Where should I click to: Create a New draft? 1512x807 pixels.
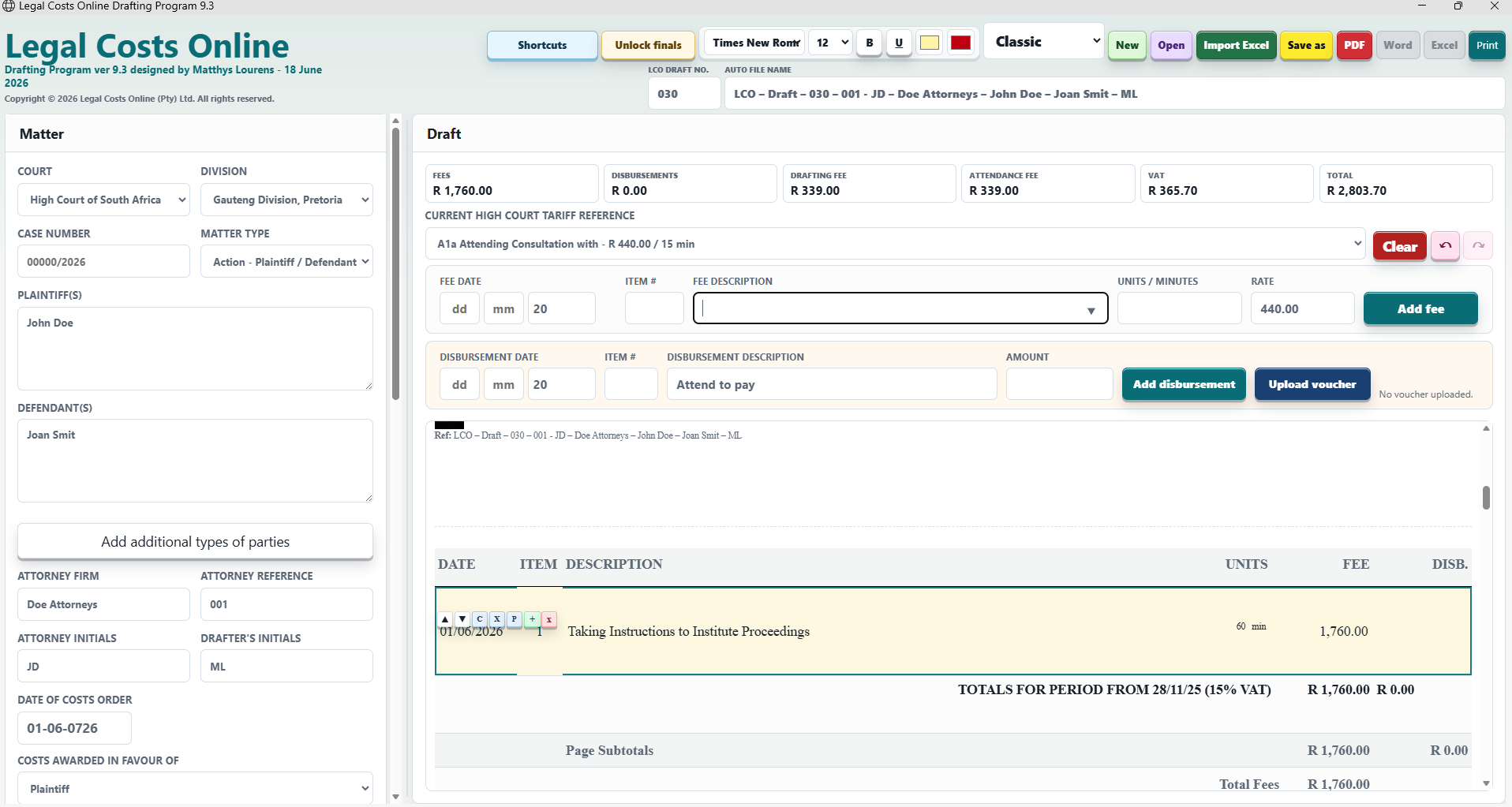[x=1127, y=45]
